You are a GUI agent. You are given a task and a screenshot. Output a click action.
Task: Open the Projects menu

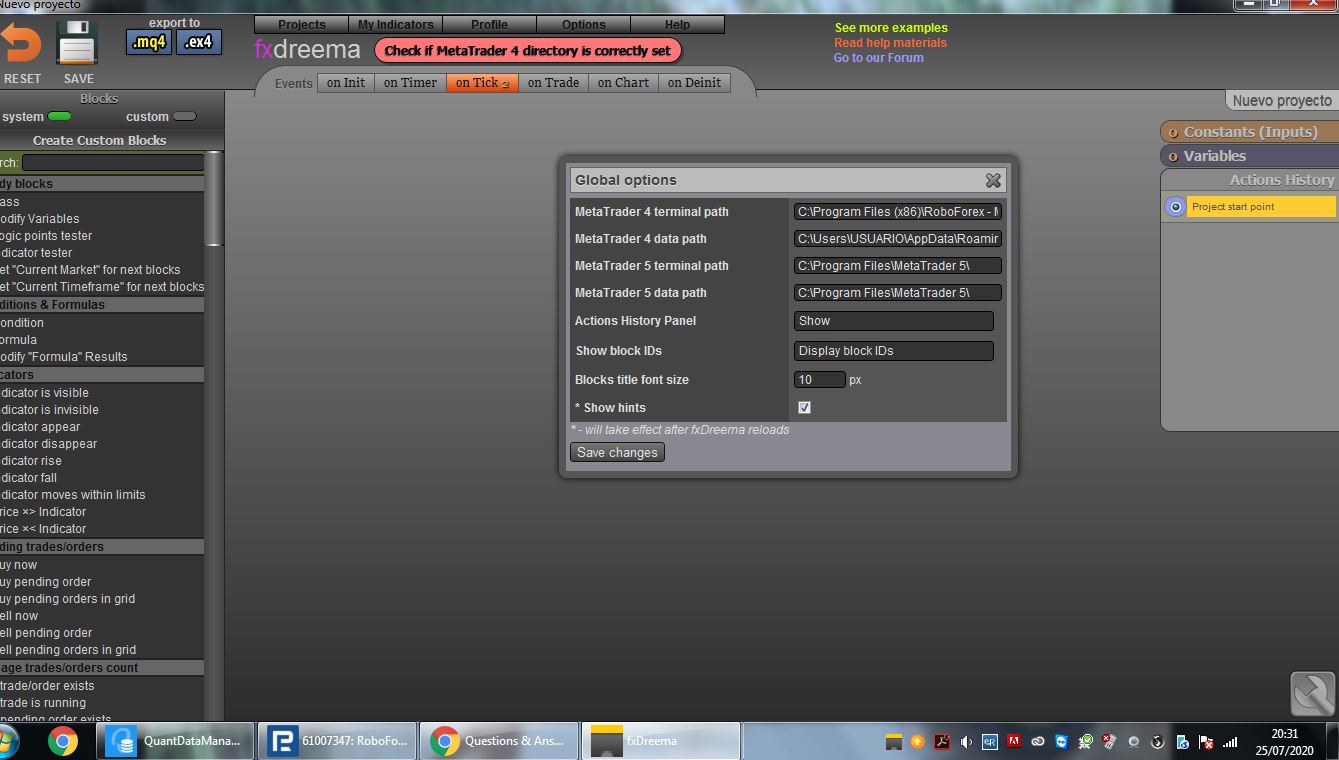[x=302, y=24]
